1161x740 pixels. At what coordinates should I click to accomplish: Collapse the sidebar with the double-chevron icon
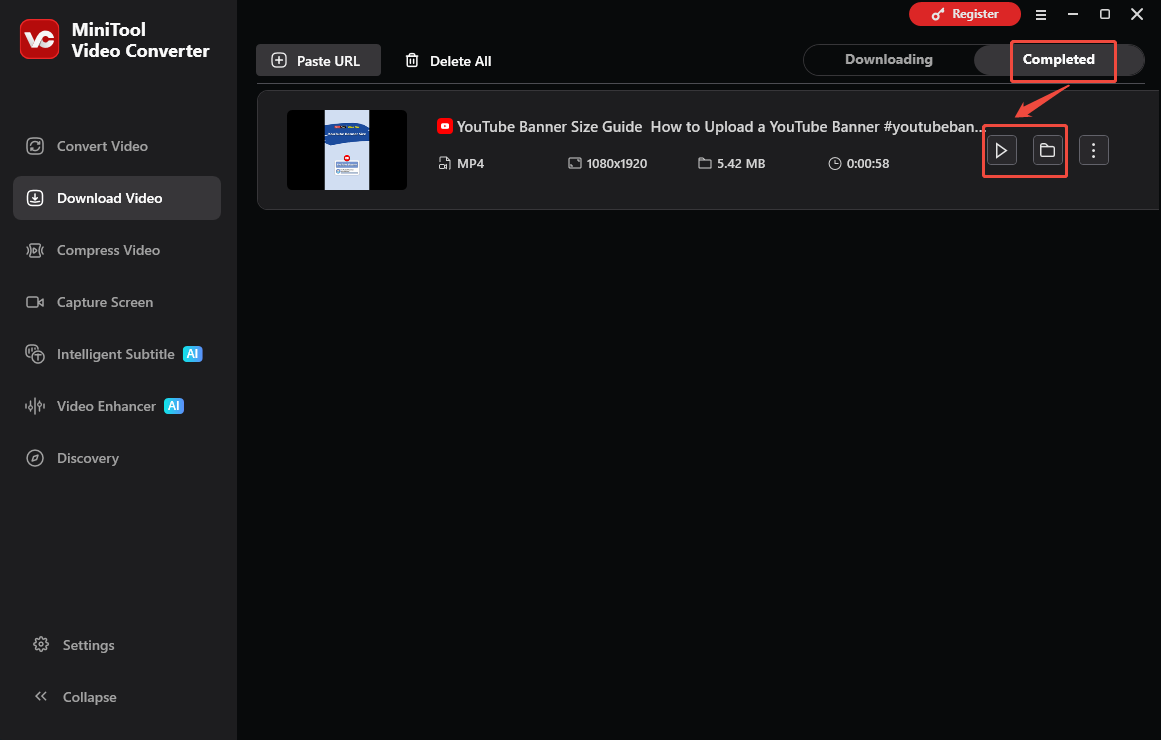tap(41, 696)
